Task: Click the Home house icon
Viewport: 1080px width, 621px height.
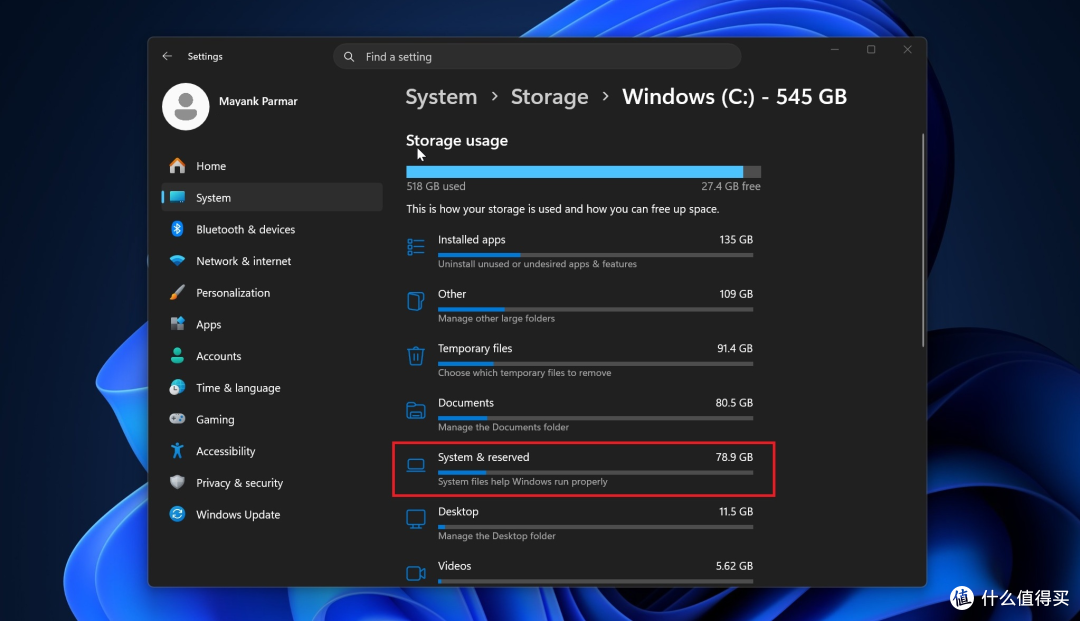Action: (x=177, y=166)
